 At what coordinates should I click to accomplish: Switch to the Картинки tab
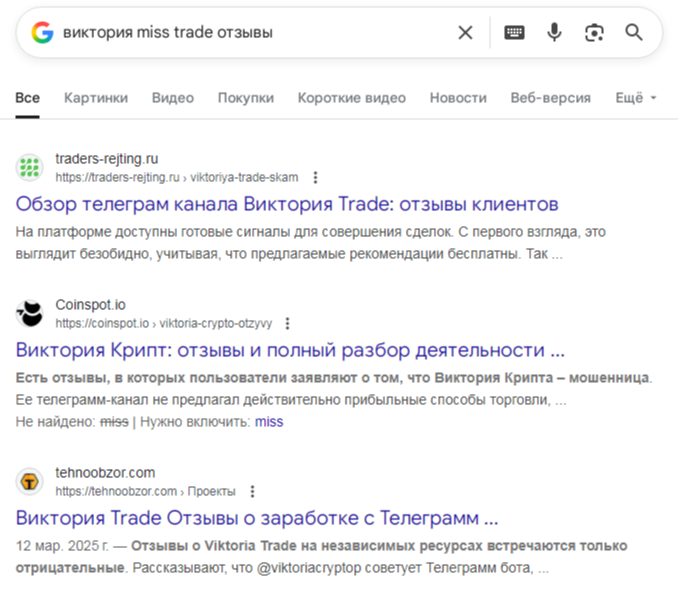pos(96,98)
